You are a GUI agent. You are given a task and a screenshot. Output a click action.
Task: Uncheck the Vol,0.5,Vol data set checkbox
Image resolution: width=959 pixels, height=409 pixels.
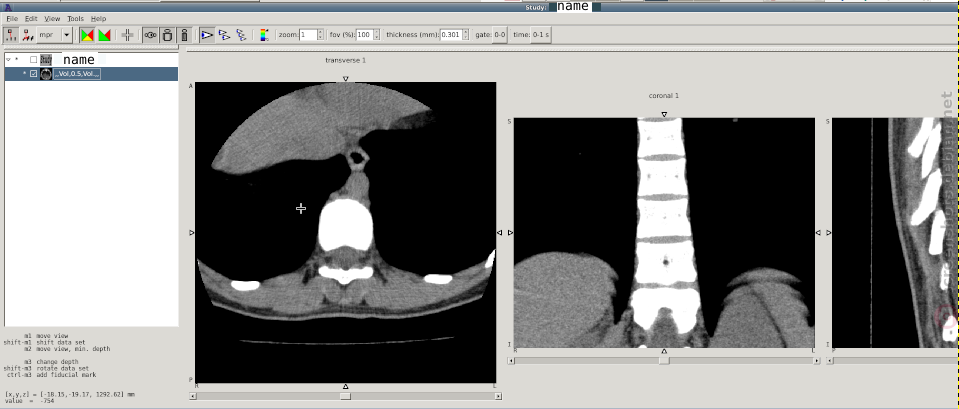click(x=34, y=74)
